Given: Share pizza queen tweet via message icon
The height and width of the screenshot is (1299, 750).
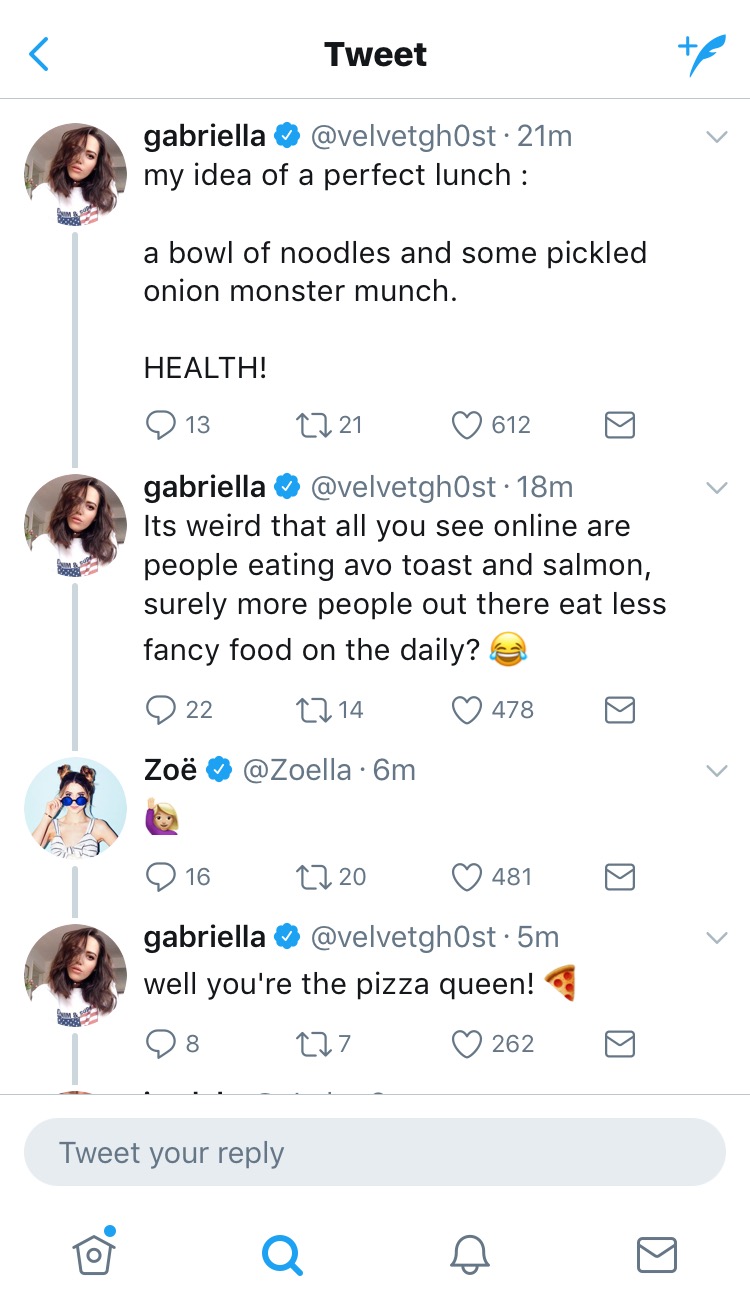Looking at the screenshot, I should coord(620,1044).
